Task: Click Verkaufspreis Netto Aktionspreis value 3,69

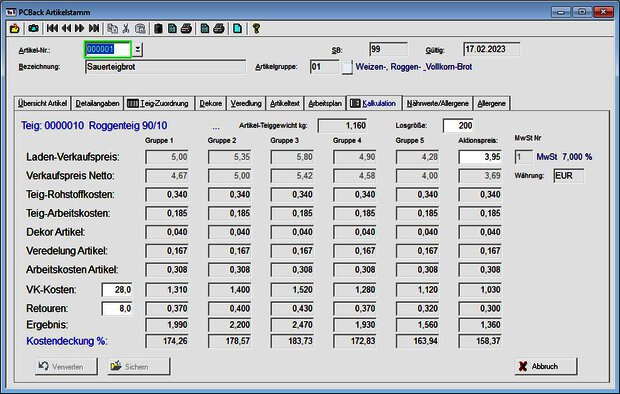Action: 480,176
